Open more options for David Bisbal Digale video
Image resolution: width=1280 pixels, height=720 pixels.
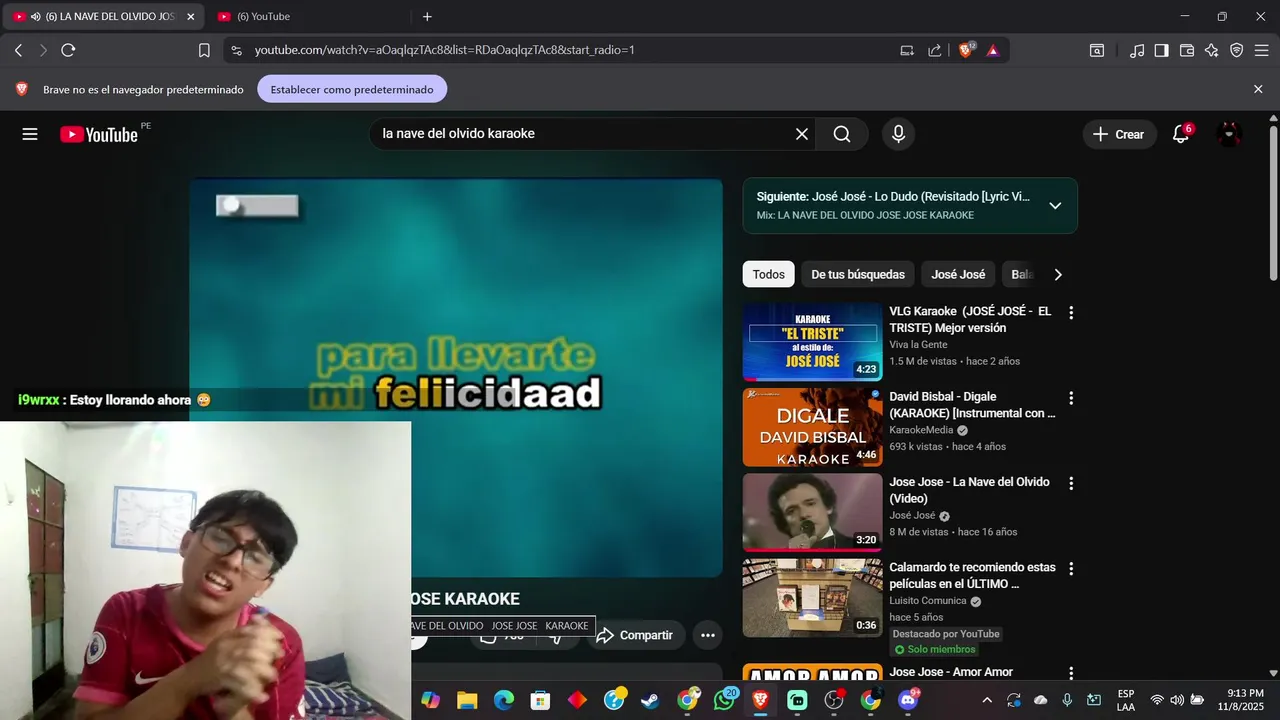(x=1071, y=398)
